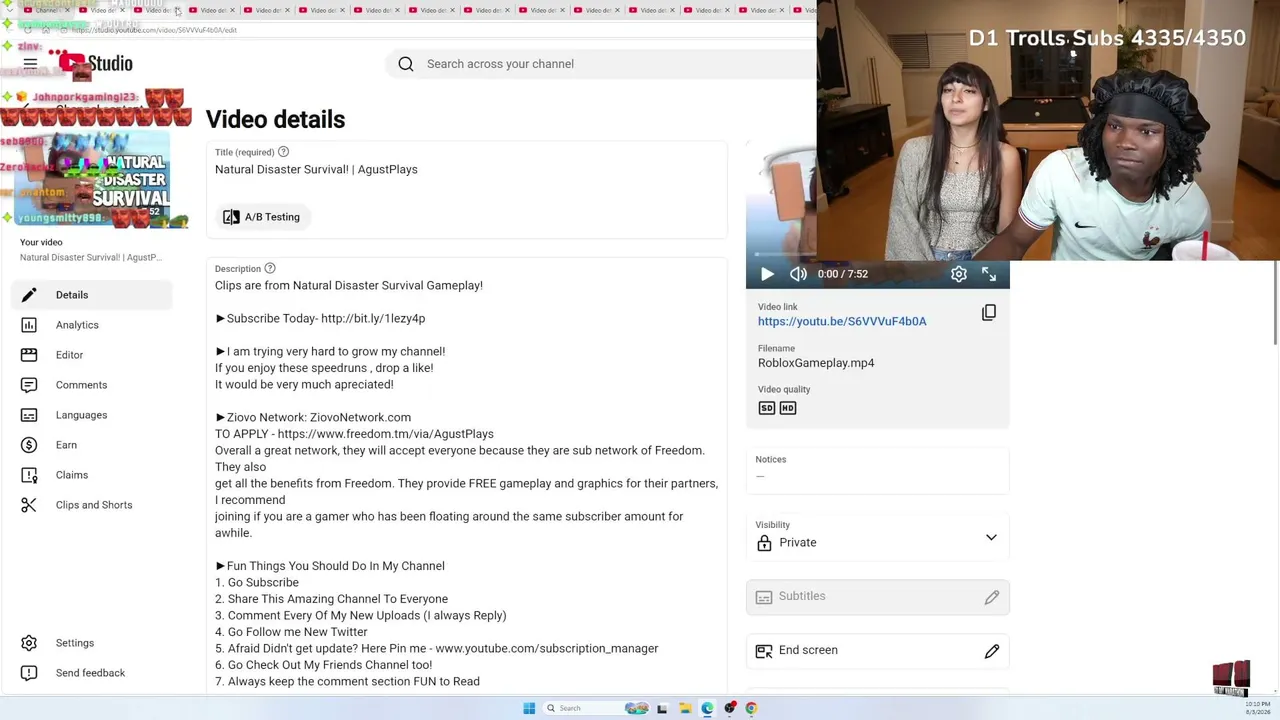This screenshot has width=1280, height=720.
Task: Click the Private visibility lock icon
Action: (764, 543)
